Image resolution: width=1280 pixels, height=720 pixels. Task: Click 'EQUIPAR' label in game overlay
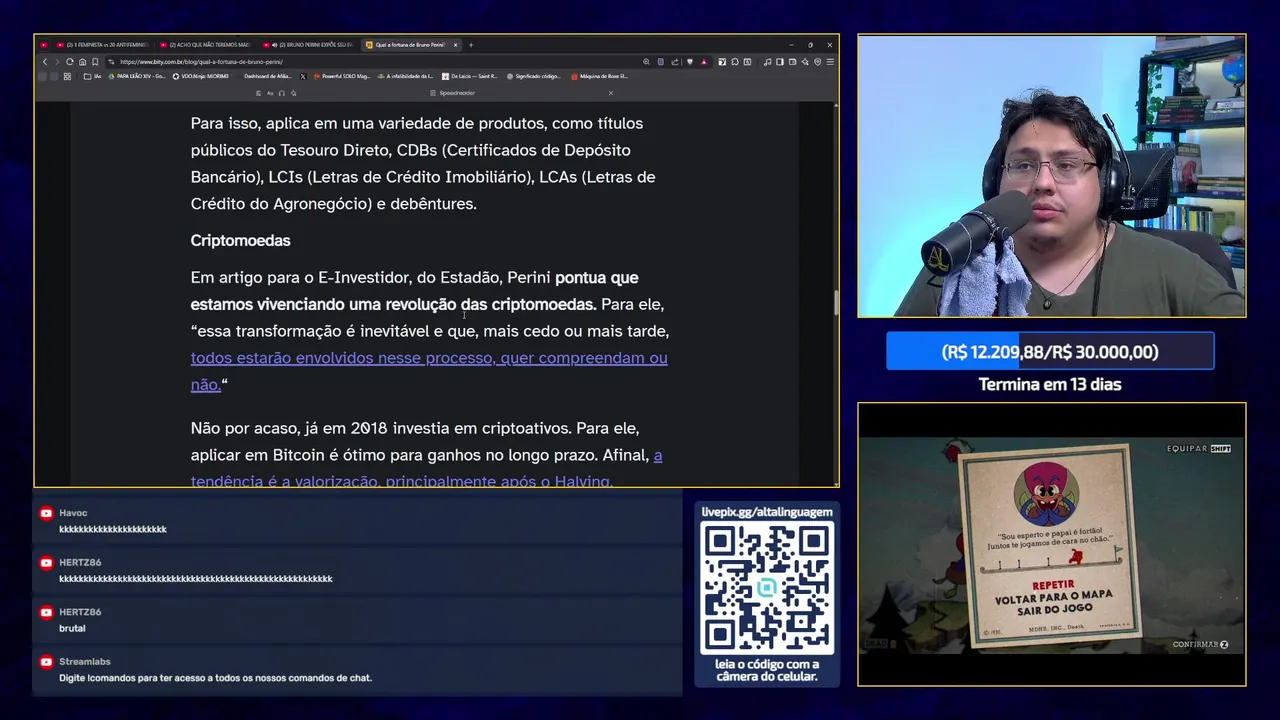click(1186, 449)
